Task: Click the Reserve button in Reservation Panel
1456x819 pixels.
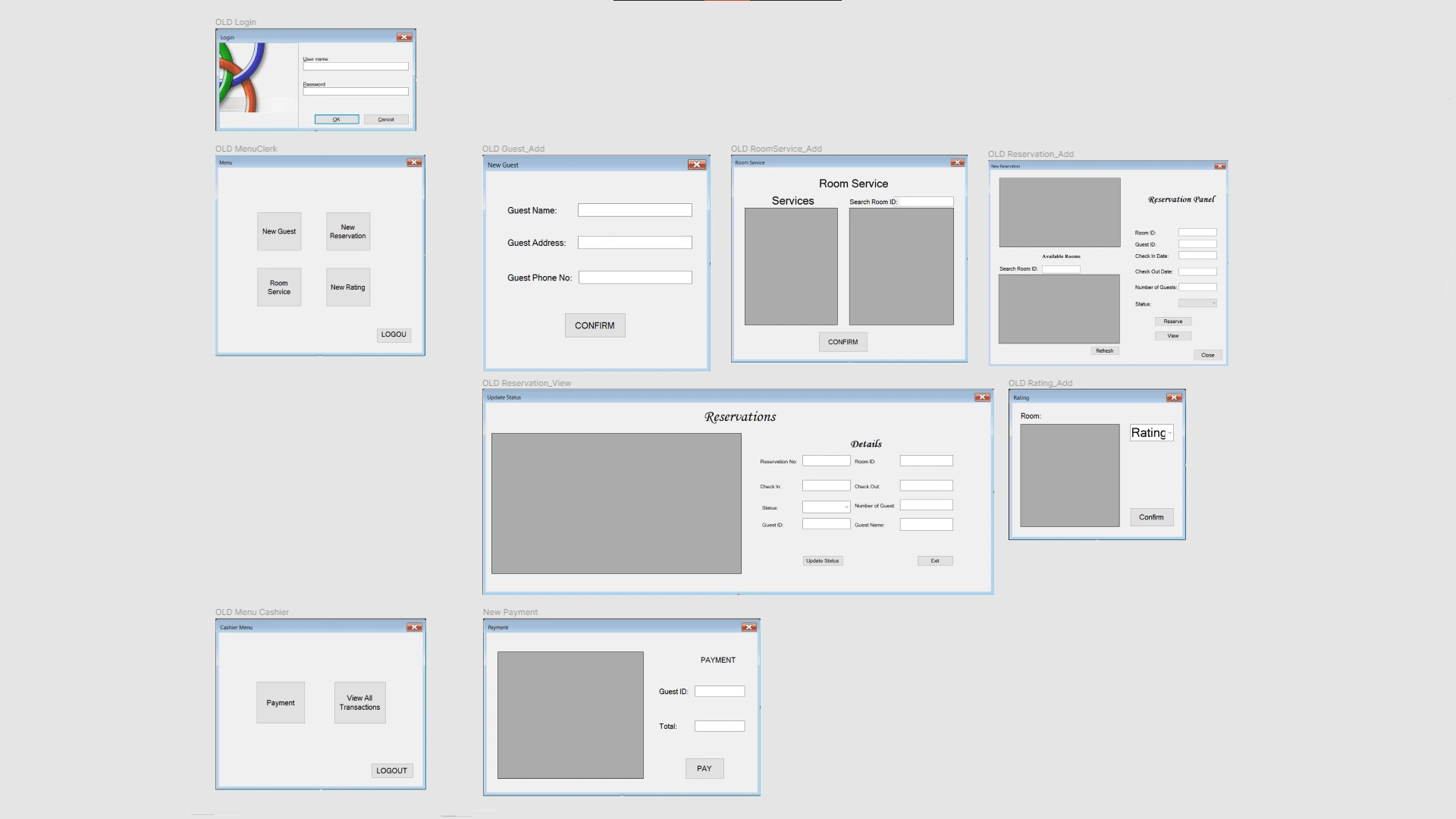Action: [x=1172, y=321]
